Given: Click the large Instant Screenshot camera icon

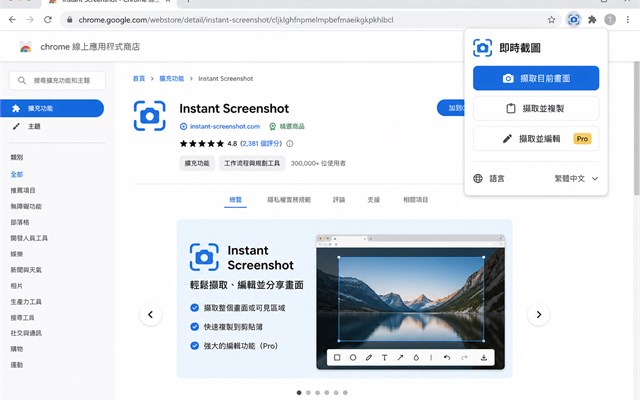Looking at the screenshot, I should (150, 116).
